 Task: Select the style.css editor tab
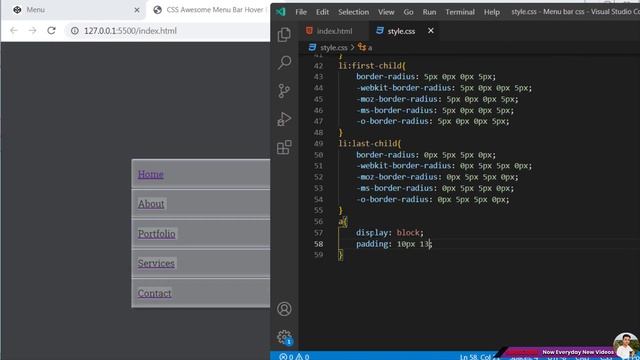click(x=401, y=31)
